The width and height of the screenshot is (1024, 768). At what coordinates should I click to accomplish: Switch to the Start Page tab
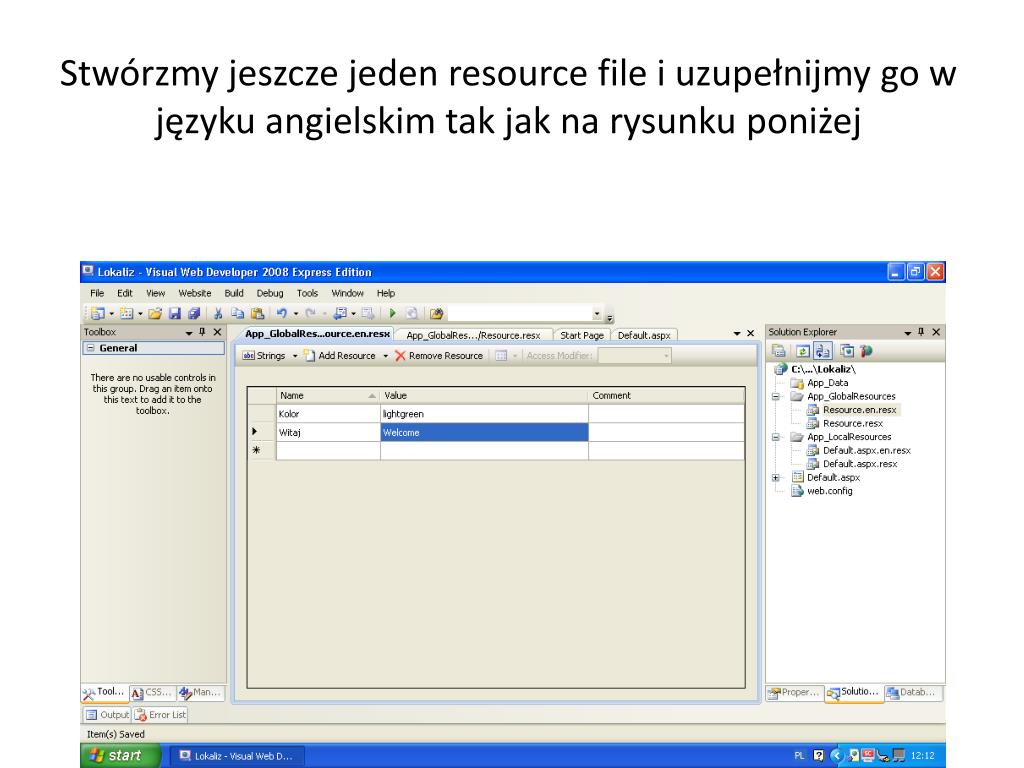point(582,335)
